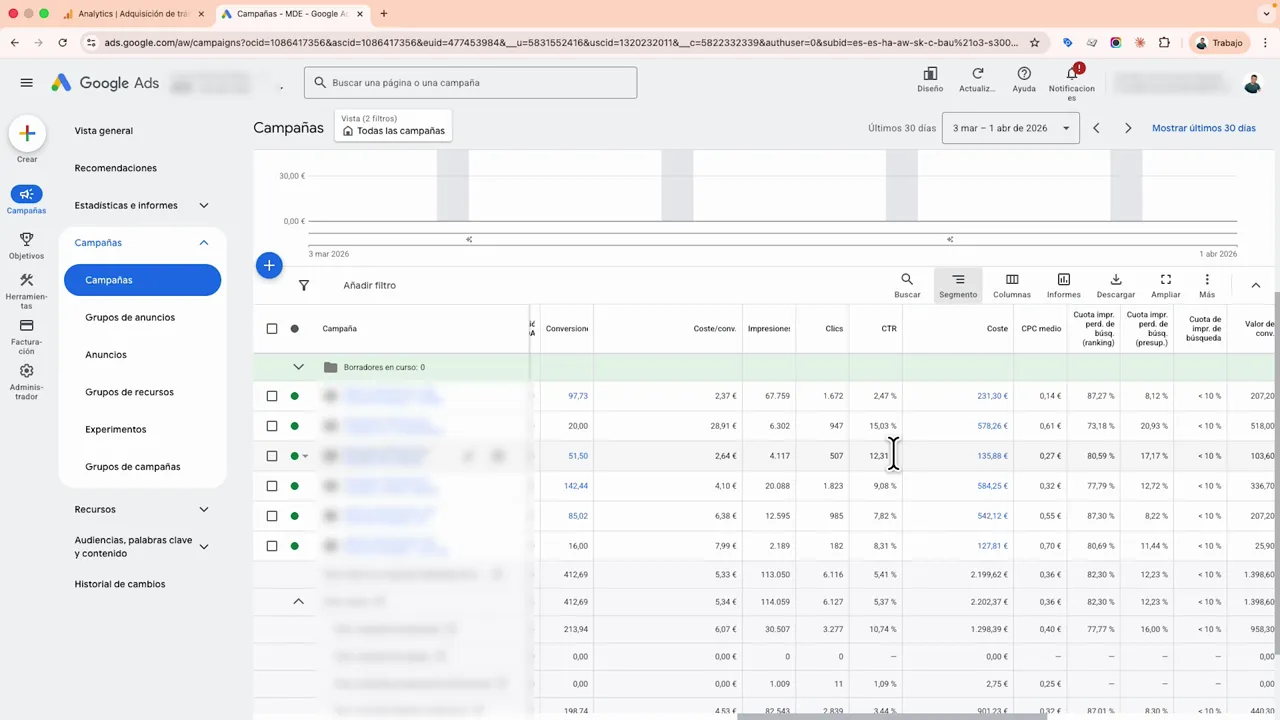Check the campaign row with cost 231,30 €
Image resolution: width=1280 pixels, height=720 pixels.
(x=272, y=396)
